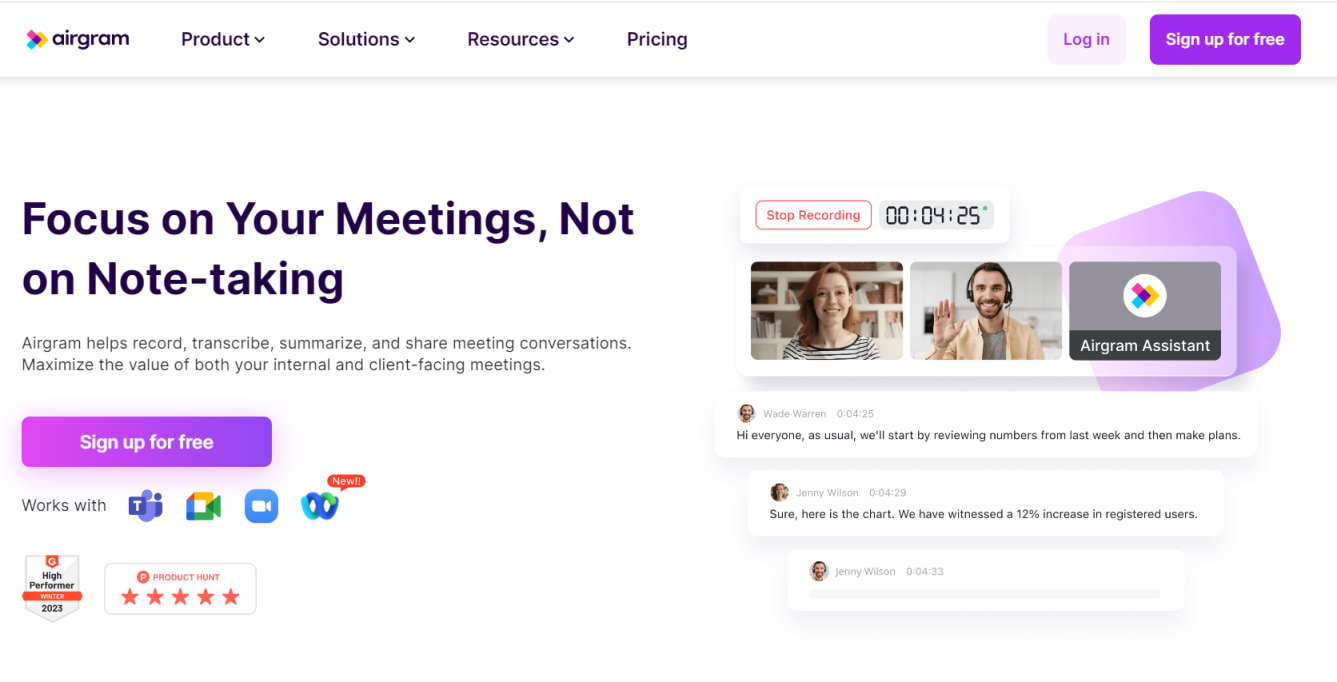Select the red-haired woman video thumbnail

[826, 311]
